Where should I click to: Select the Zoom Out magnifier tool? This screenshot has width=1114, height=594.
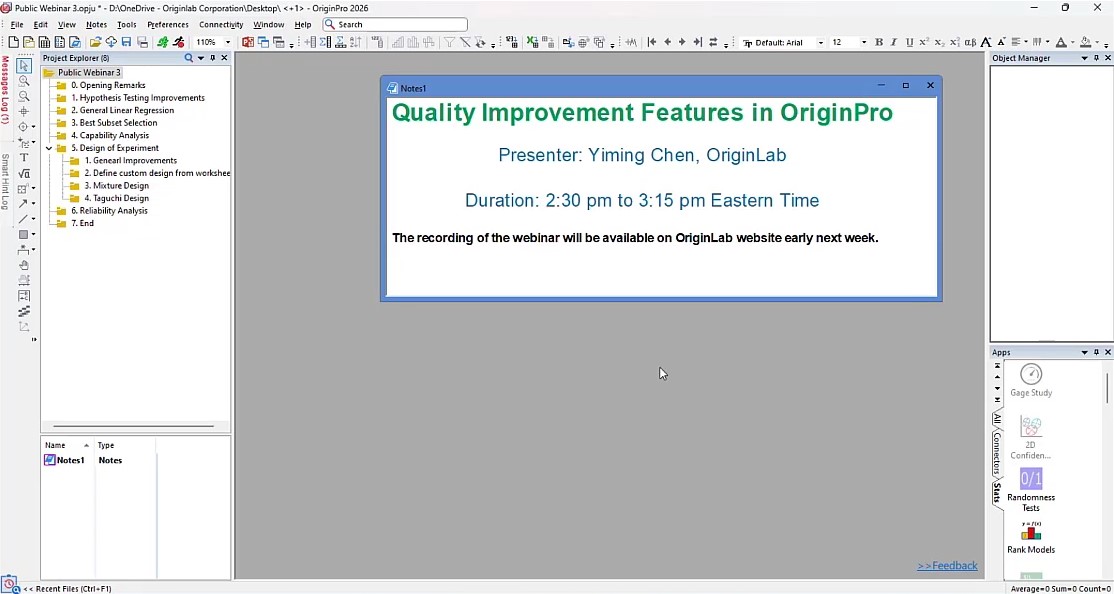[x=23, y=96]
